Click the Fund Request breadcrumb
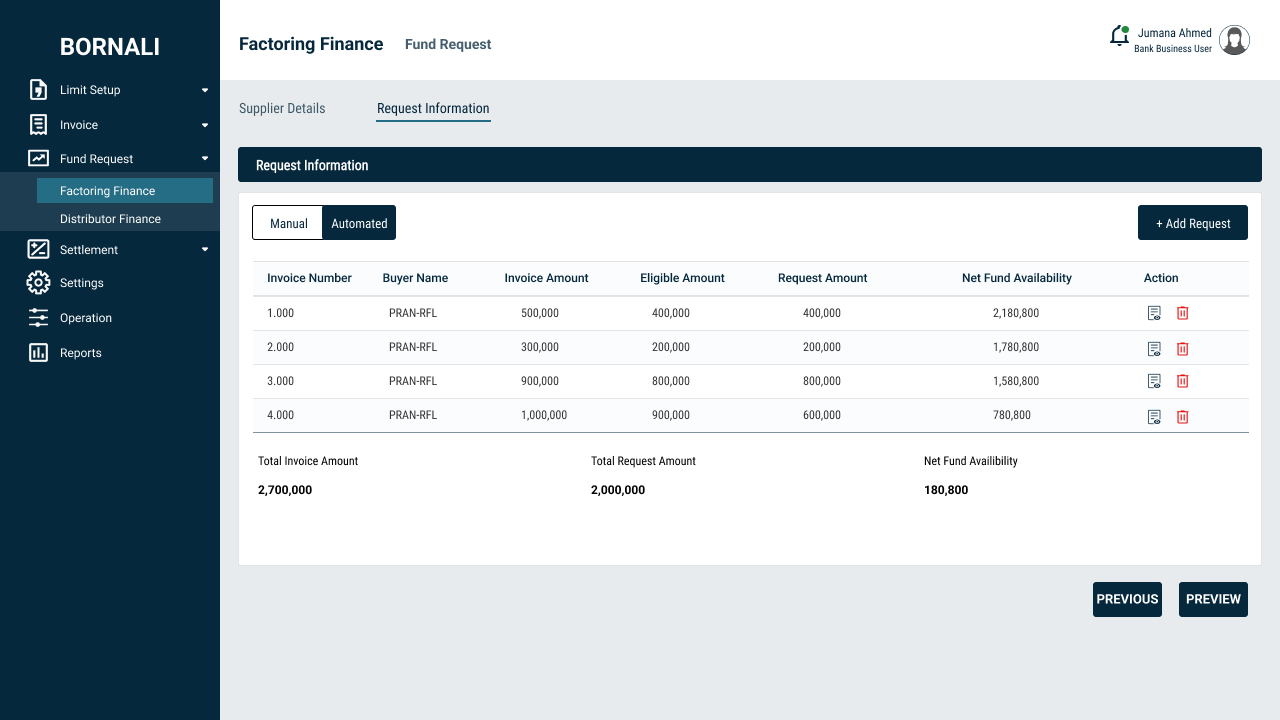Image resolution: width=1280 pixels, height=720 pixels. point(448,44)
